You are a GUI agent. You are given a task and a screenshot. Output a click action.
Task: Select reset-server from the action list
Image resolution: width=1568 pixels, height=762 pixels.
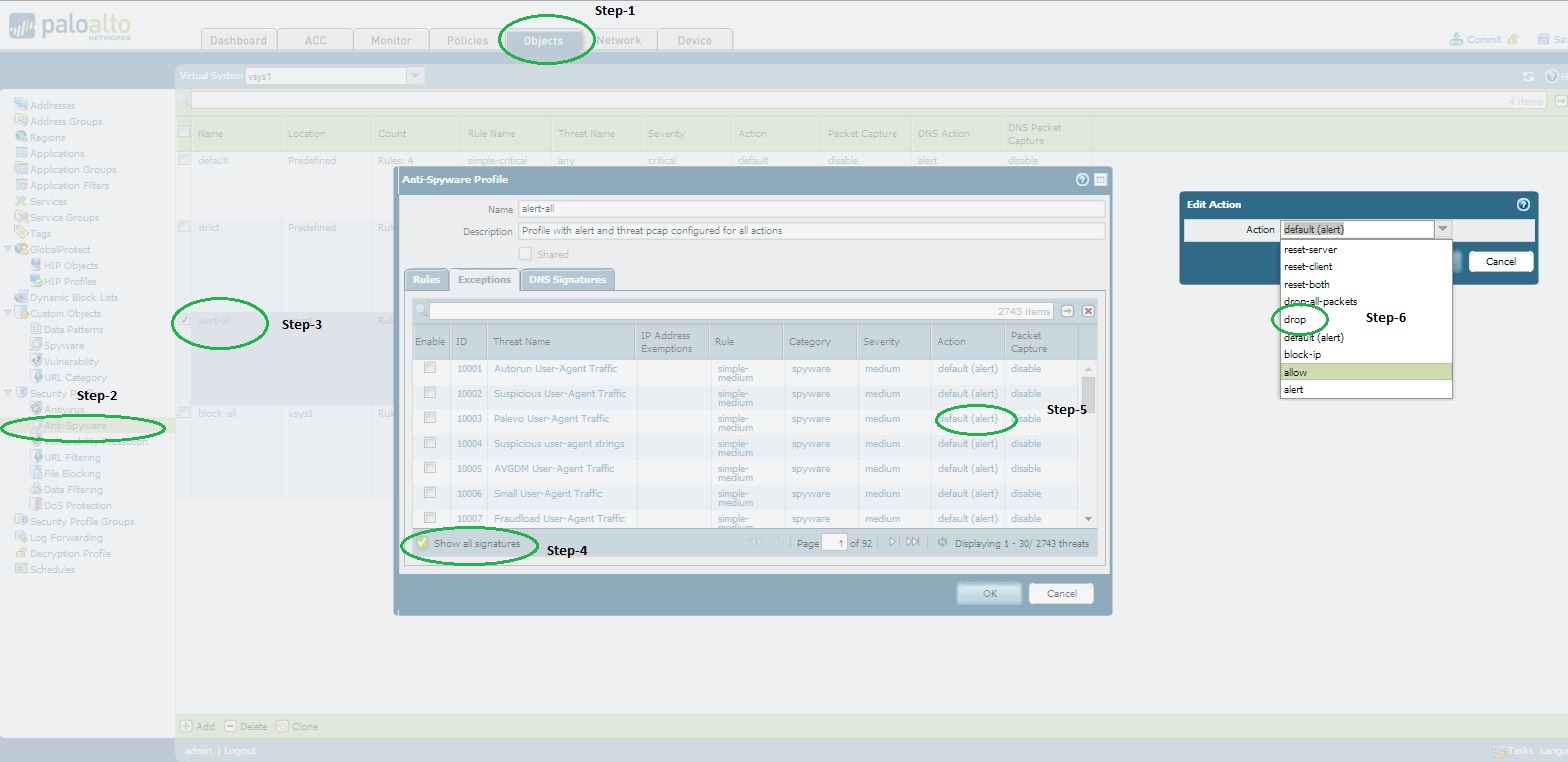coord(1366,250)
